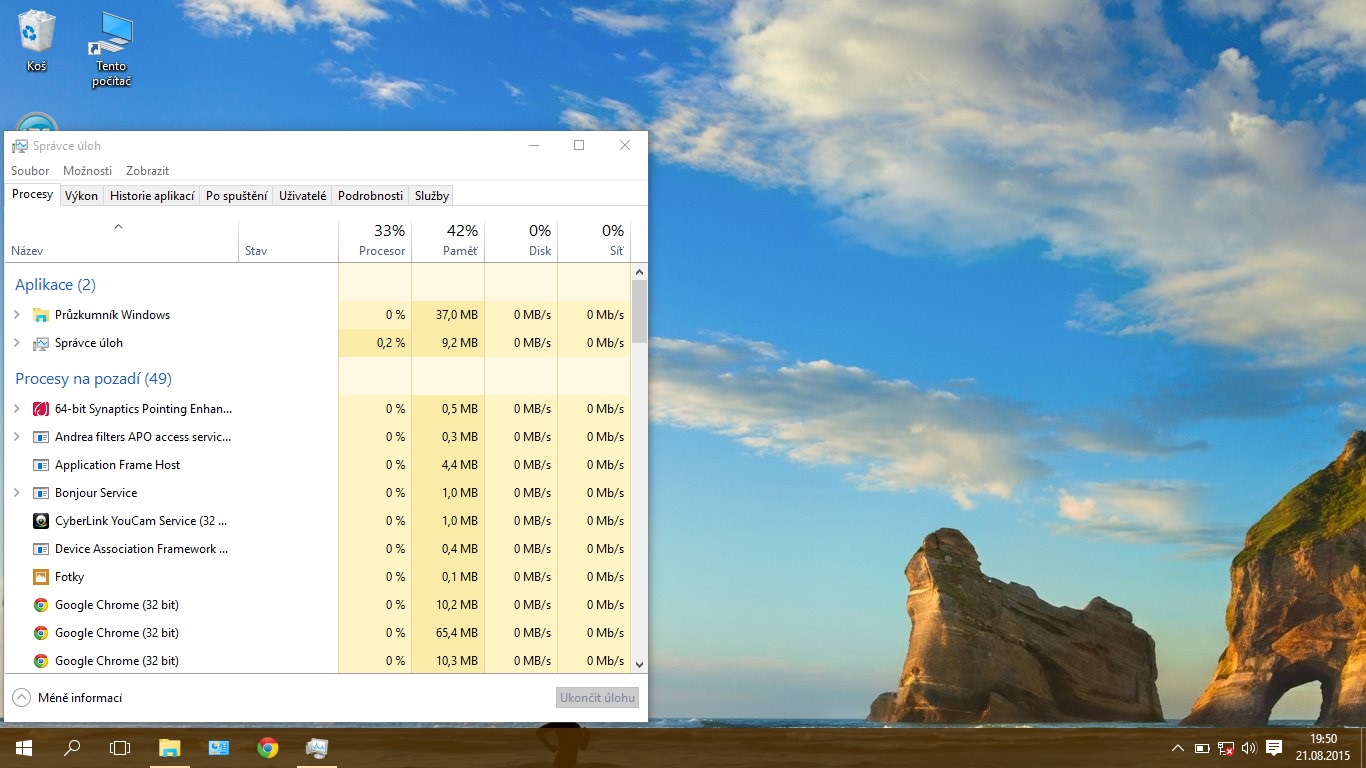Click the Device Association Framework icon
This screenshot has width=1366, height=768.
(x=41, y=549)
